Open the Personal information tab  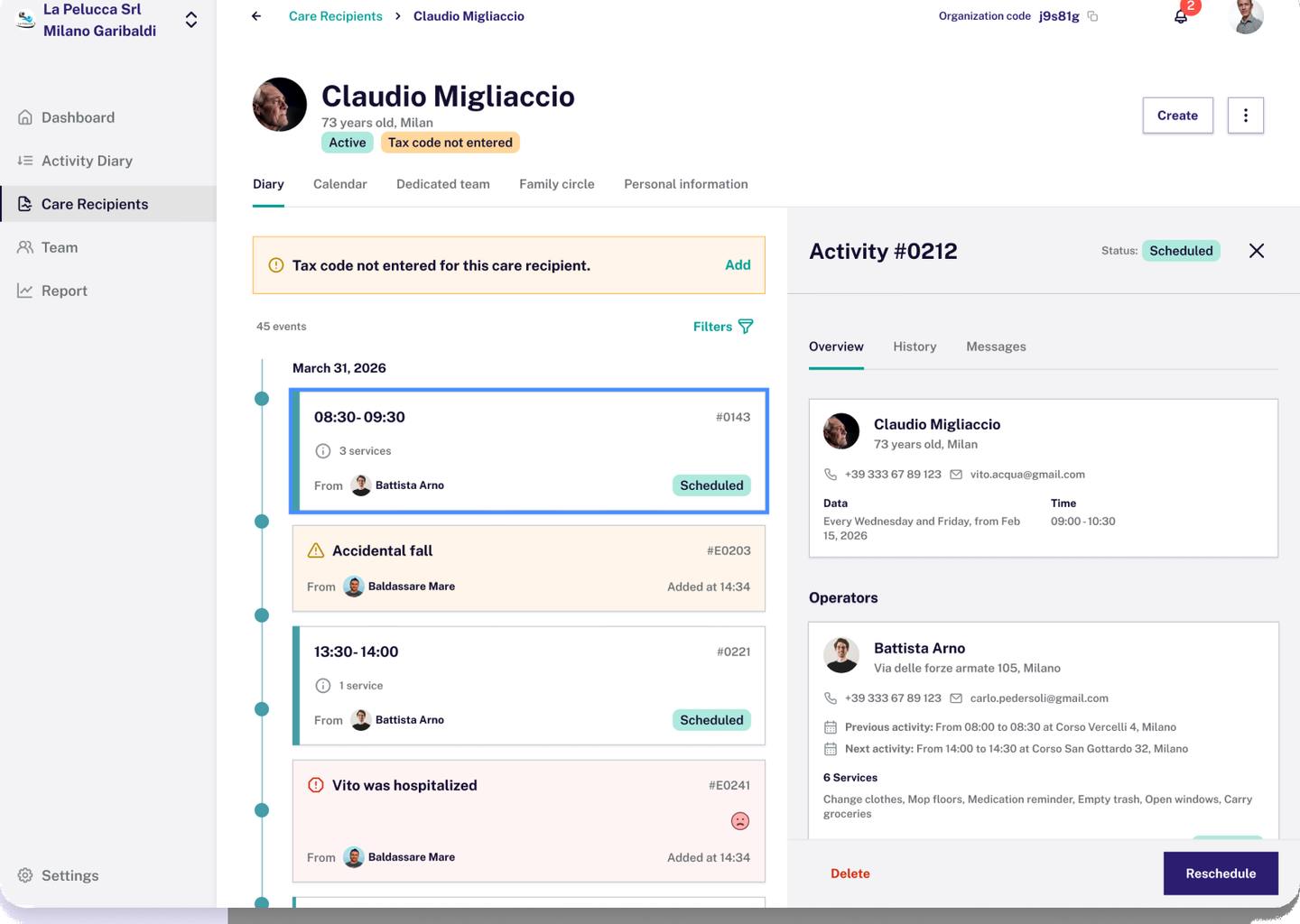pos(686,184)
